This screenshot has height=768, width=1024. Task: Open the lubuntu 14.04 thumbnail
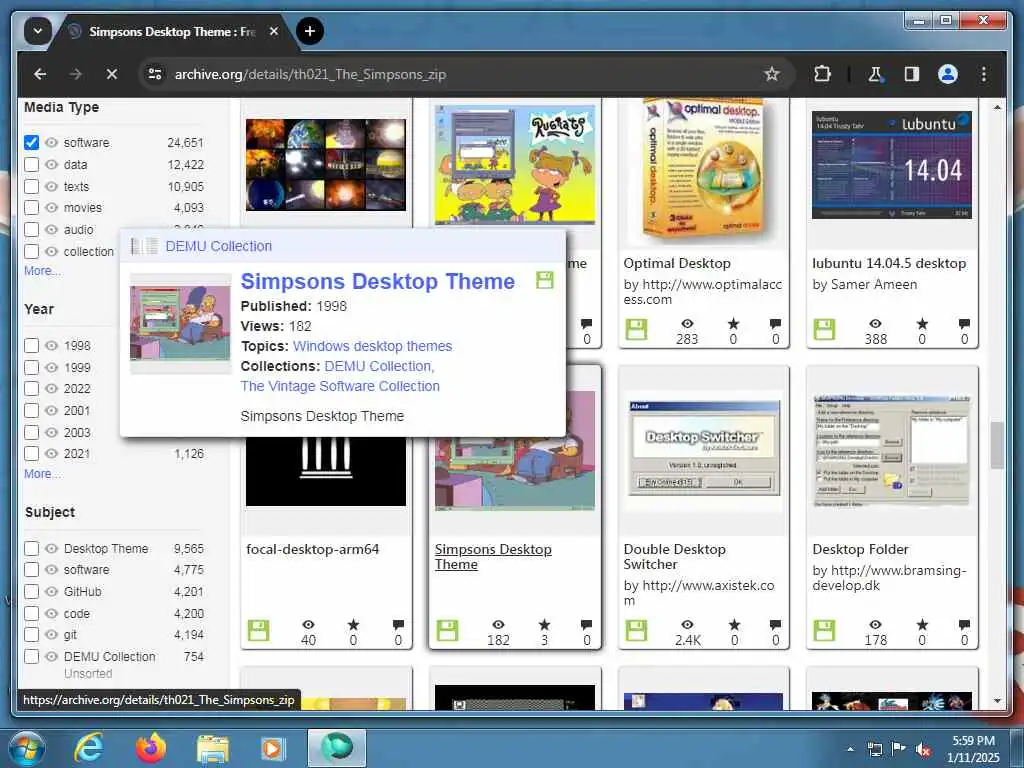click(891, 165)
